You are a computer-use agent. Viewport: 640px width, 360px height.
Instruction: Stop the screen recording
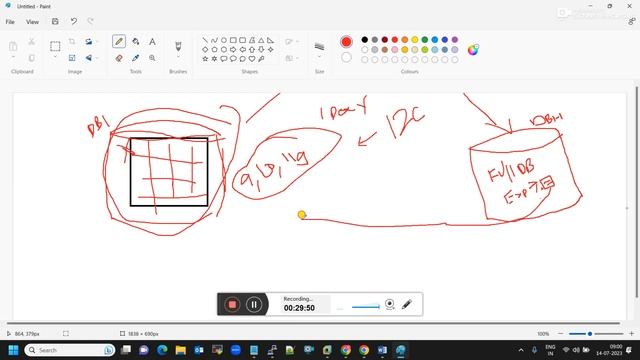(x=232, y=304)
